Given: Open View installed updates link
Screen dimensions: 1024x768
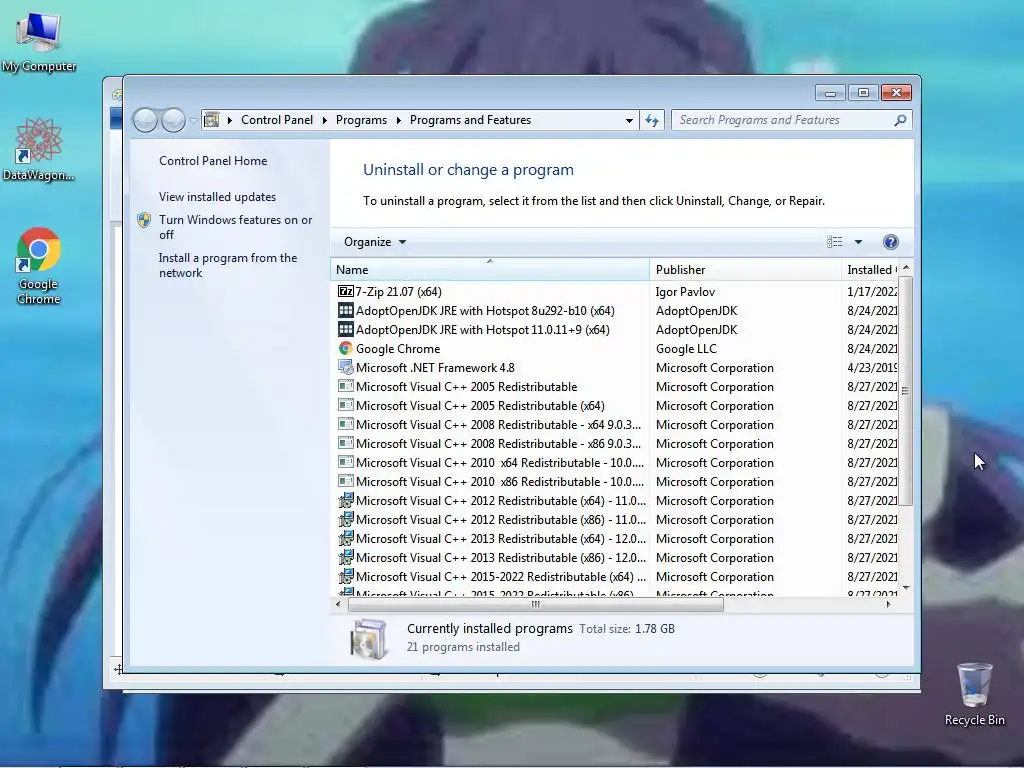Looking at the screenshot, I should pyautogui.click(x=217, y=197).
